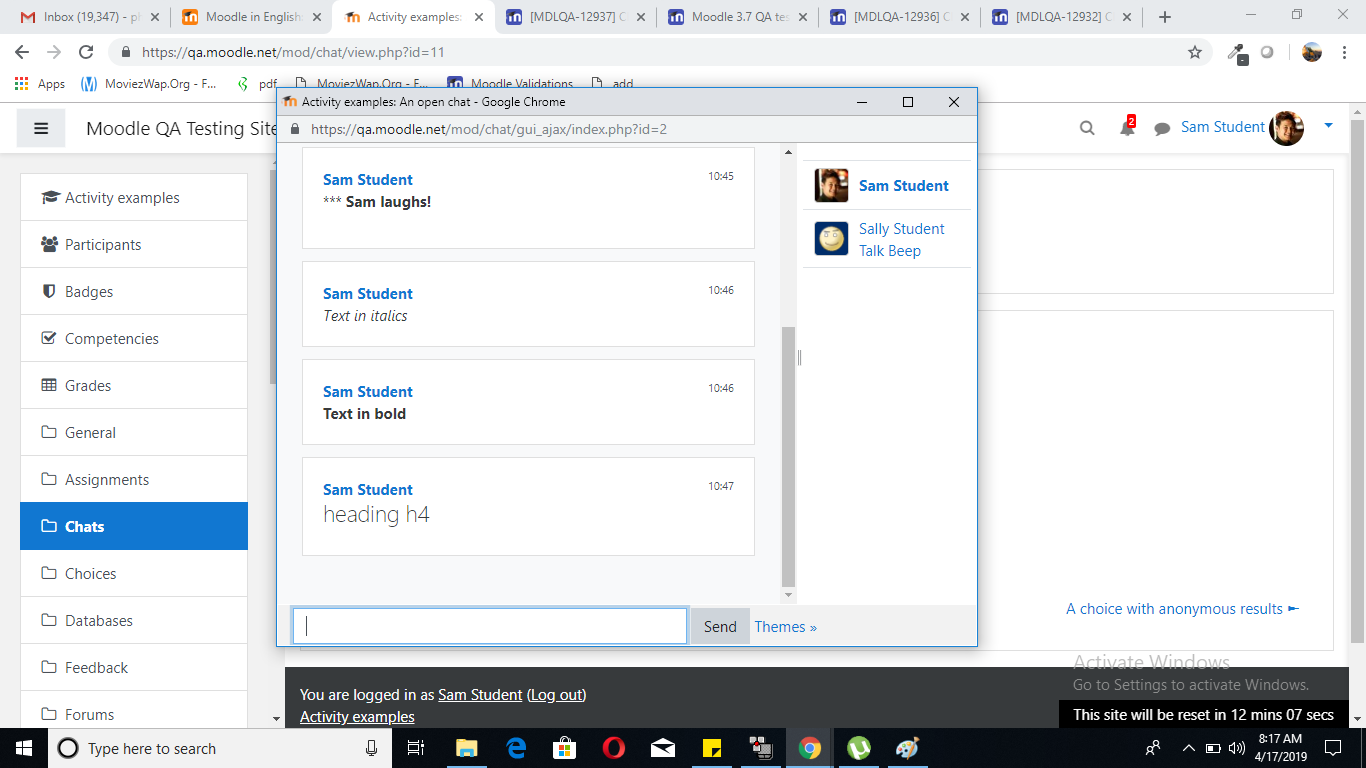The image size is (1366, 768).
Task: Open the Mail app on the taskbar
Action: (x=663, y=748)
